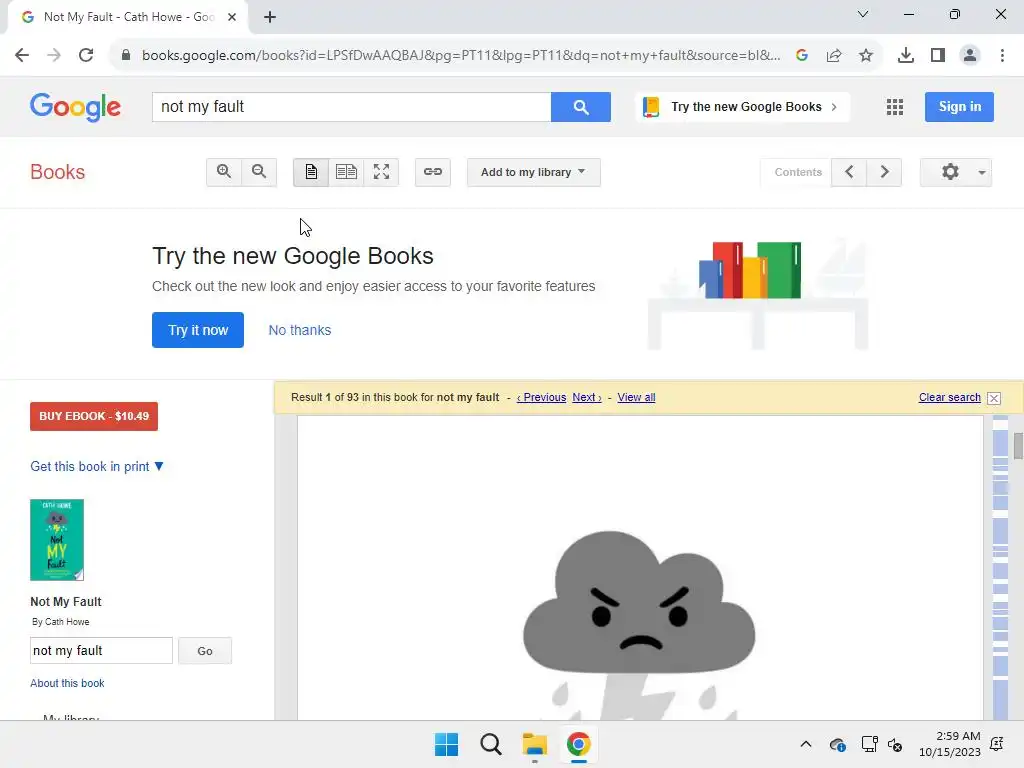Open the link/share book icon

(x=432, y=172)
